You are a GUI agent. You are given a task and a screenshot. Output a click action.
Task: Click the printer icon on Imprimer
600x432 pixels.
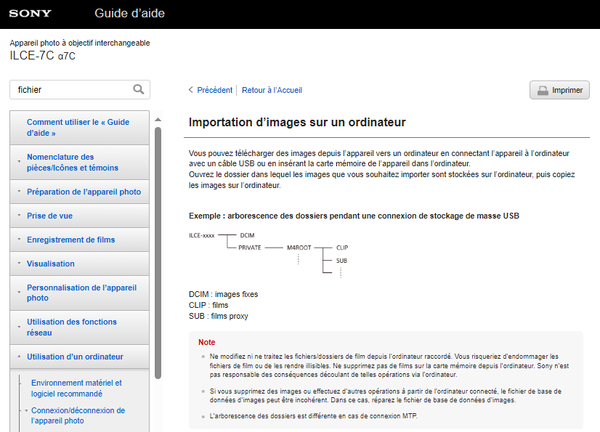[x=542, y=90]
